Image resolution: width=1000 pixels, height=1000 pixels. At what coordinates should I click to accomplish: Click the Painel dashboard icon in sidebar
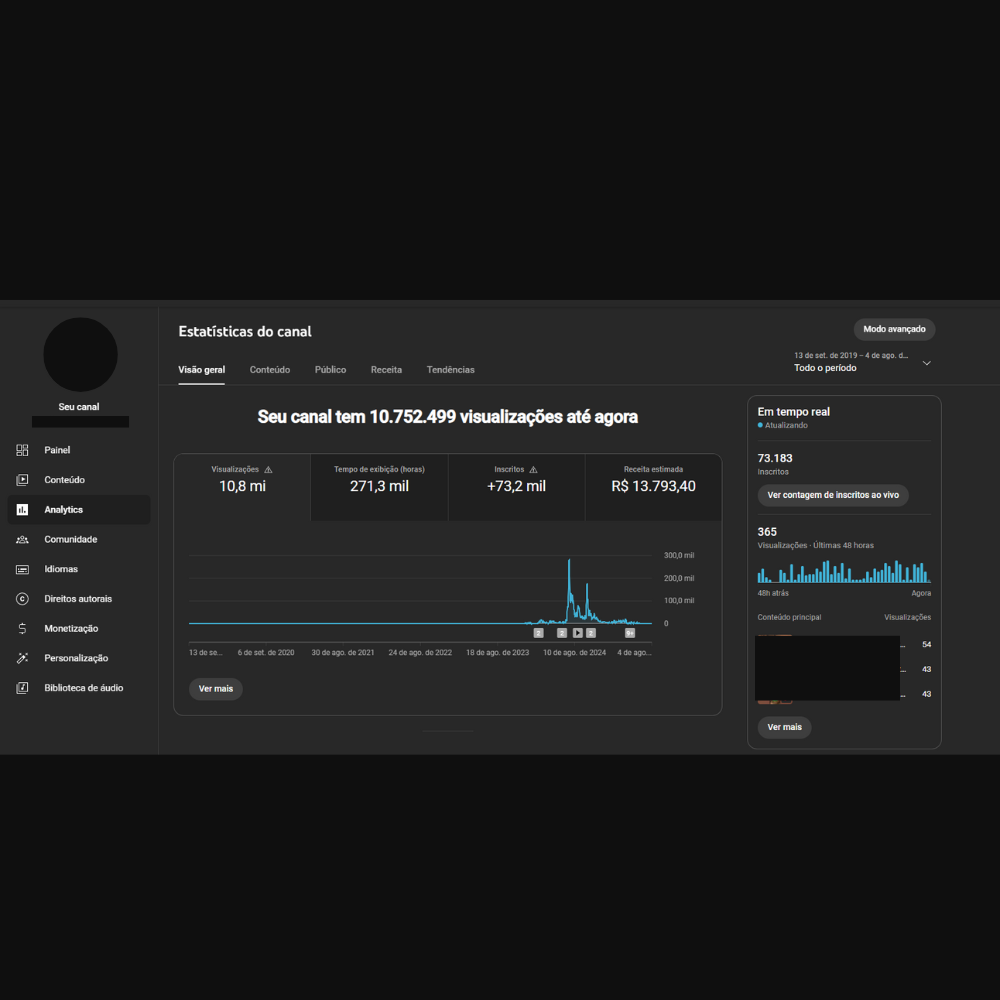[x=22, y=450]
